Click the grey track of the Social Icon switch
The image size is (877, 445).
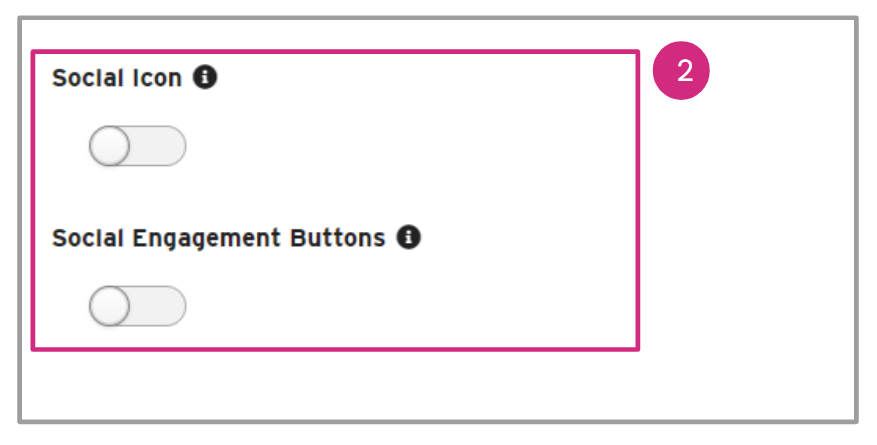[x=161, y=146]
